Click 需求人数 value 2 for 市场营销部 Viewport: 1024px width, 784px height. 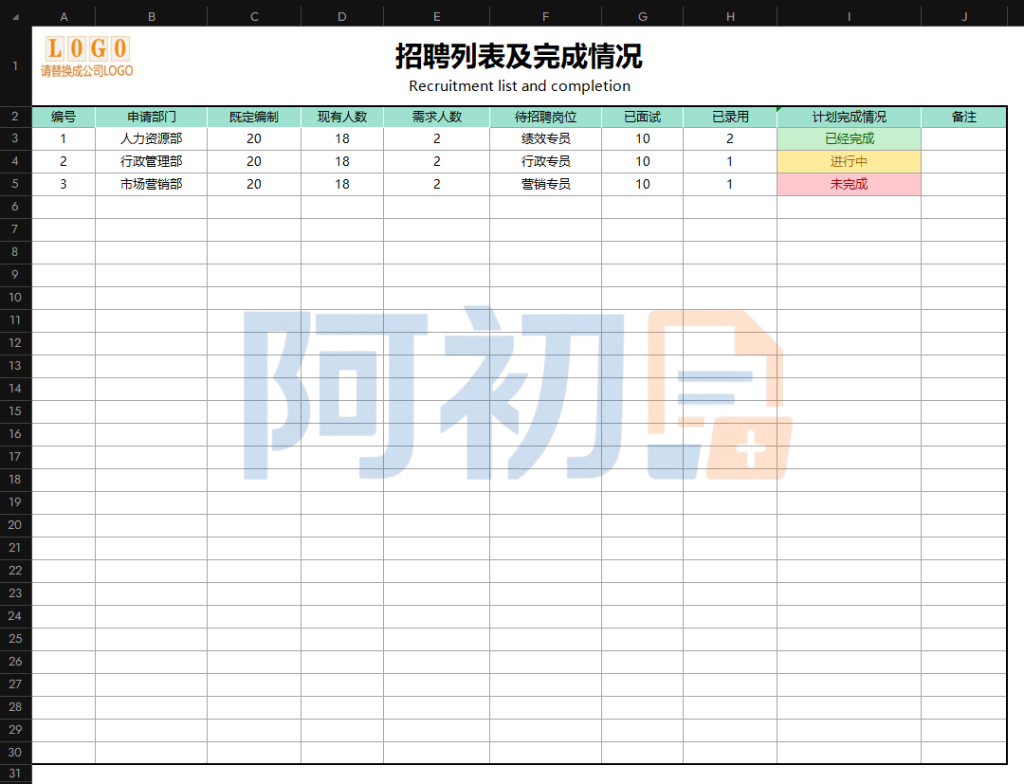pyautogui.click(x=436, y=185)
